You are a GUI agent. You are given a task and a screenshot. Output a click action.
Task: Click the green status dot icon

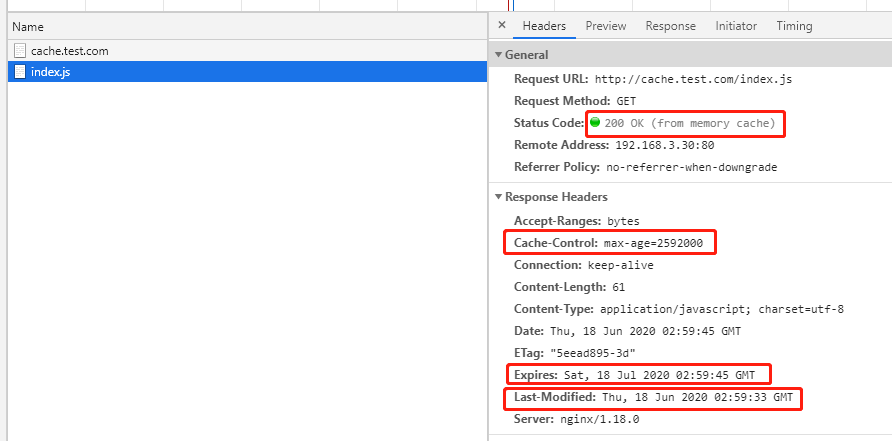click(595, 122)
